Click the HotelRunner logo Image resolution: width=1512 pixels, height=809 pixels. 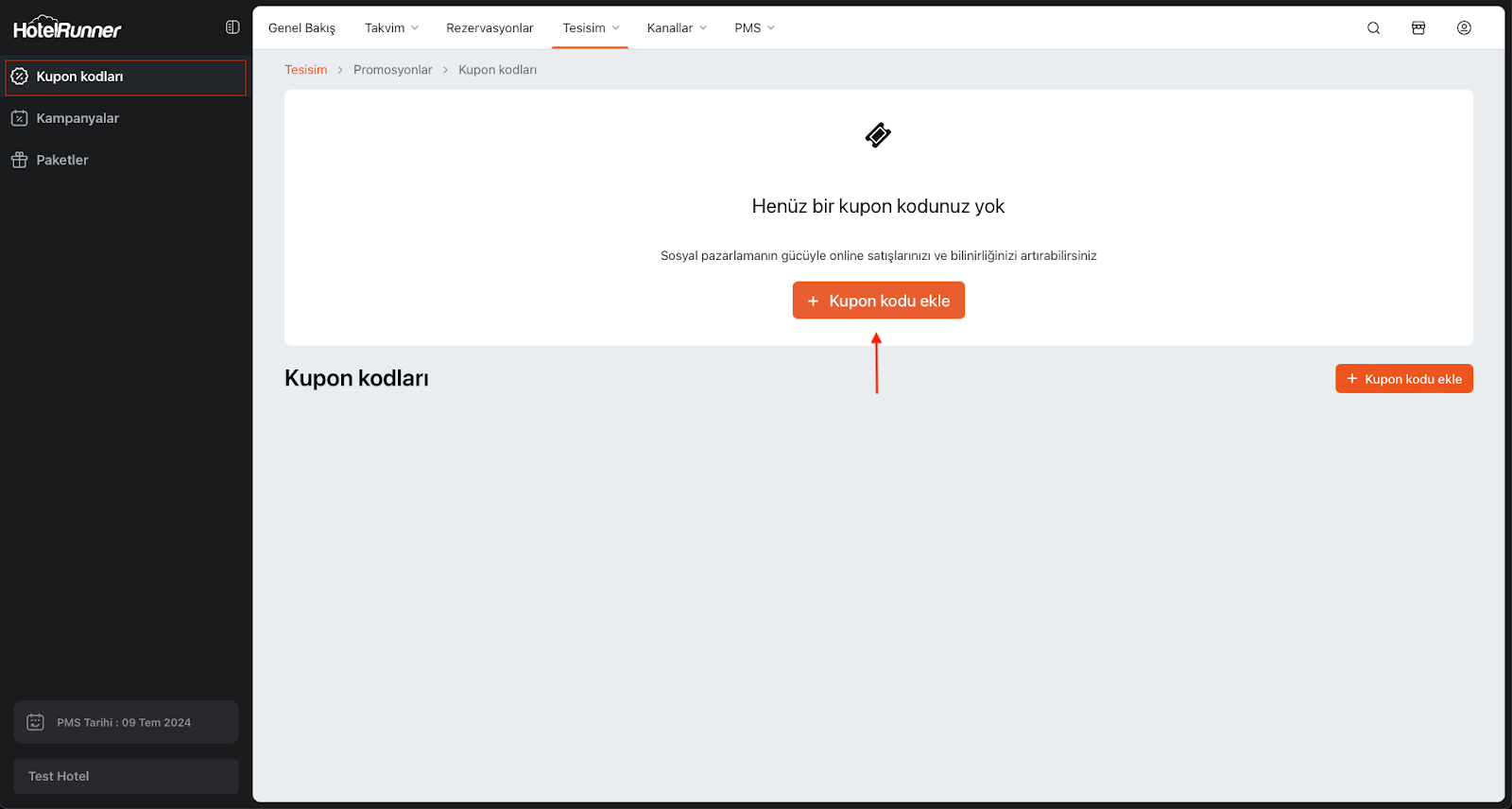tap(67, 28)
